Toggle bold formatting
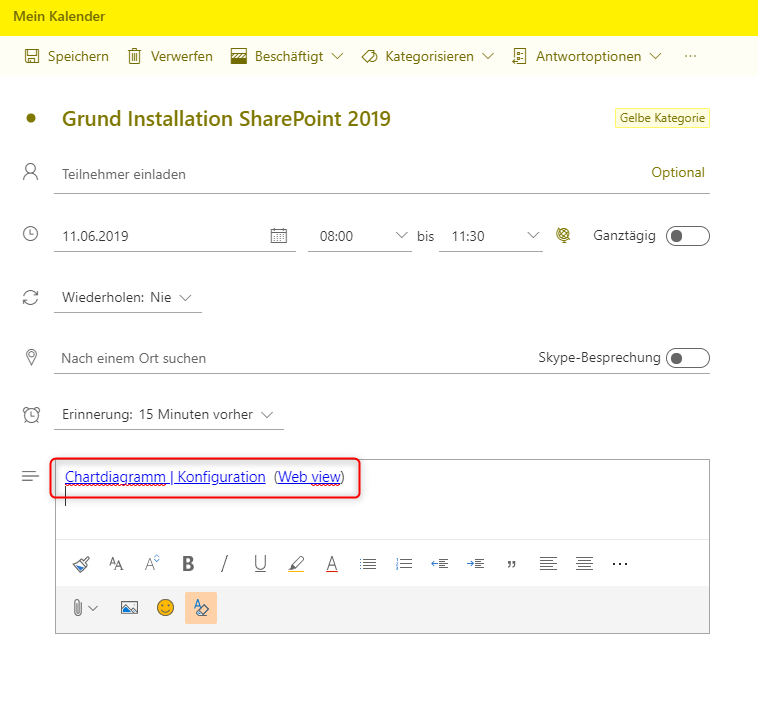This screenshot has height=714, width=758. point(188,564)
